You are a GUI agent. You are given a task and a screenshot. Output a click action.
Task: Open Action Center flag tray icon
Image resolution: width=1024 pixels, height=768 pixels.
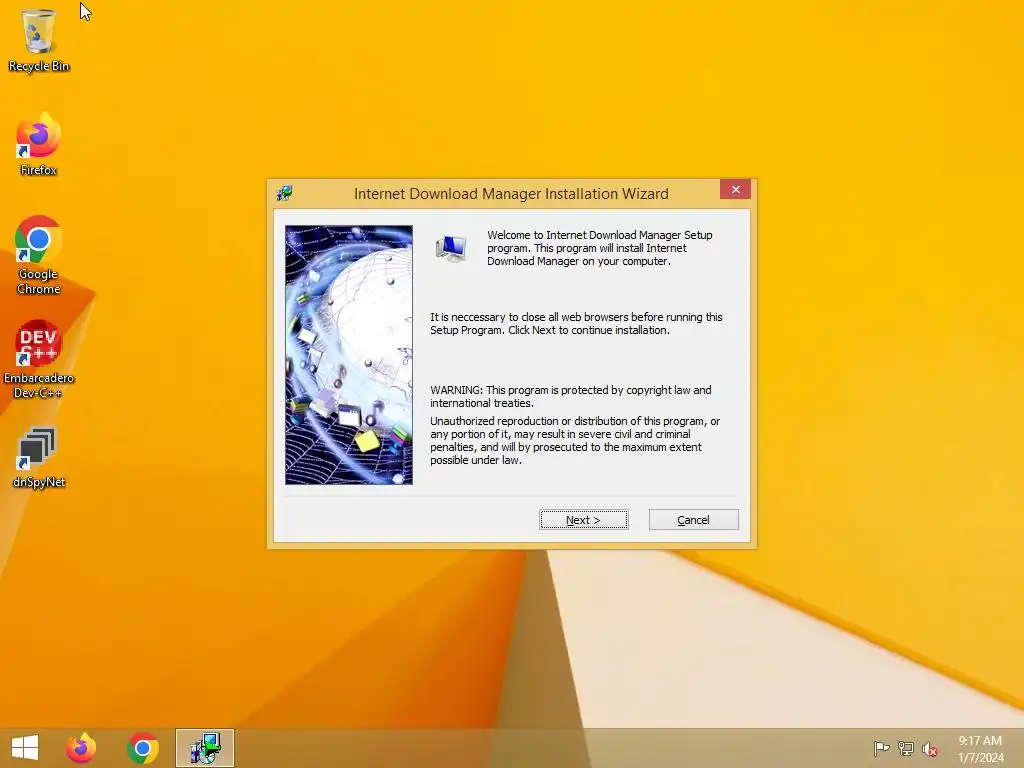click(x=881, y=748)
